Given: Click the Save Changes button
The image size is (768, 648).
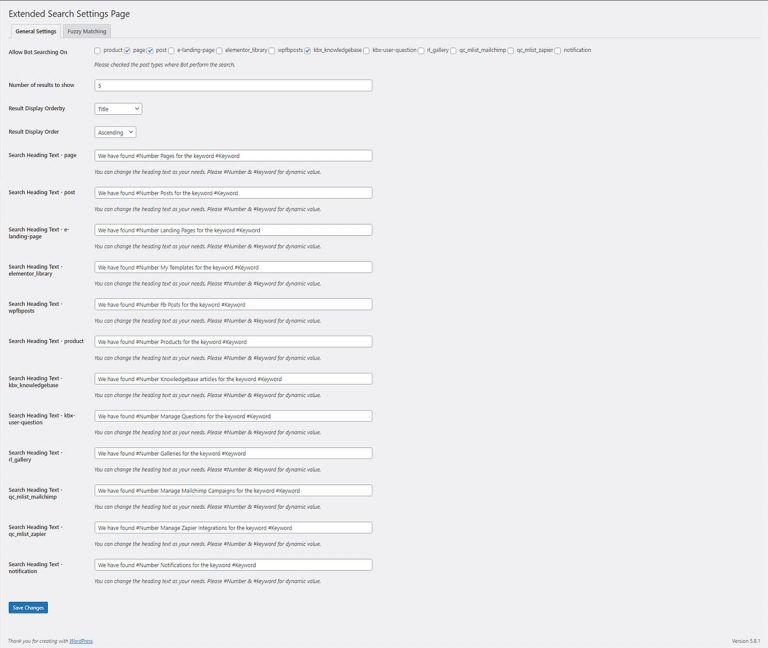Looking at the screenshot, I should [28, 607].
